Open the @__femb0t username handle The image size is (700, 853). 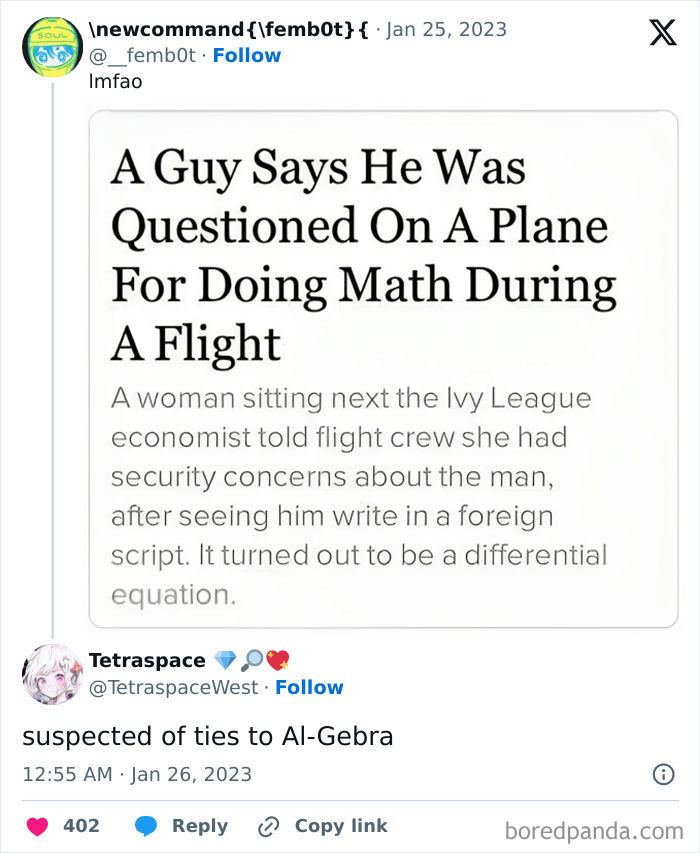[x=140, y=55]
